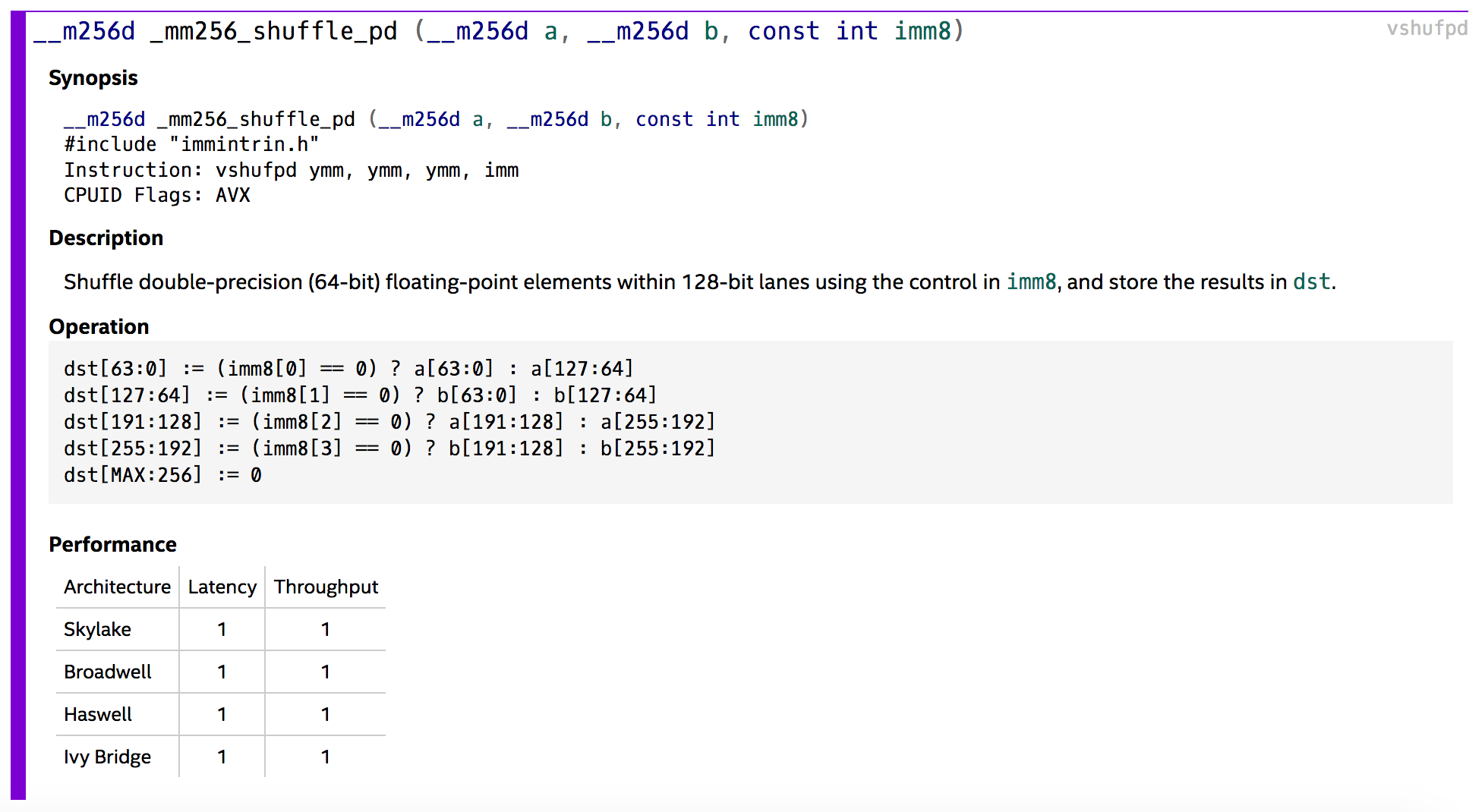Click the dst[63:0] line in the operation code
1482x812 pixels.
[348, 369]
